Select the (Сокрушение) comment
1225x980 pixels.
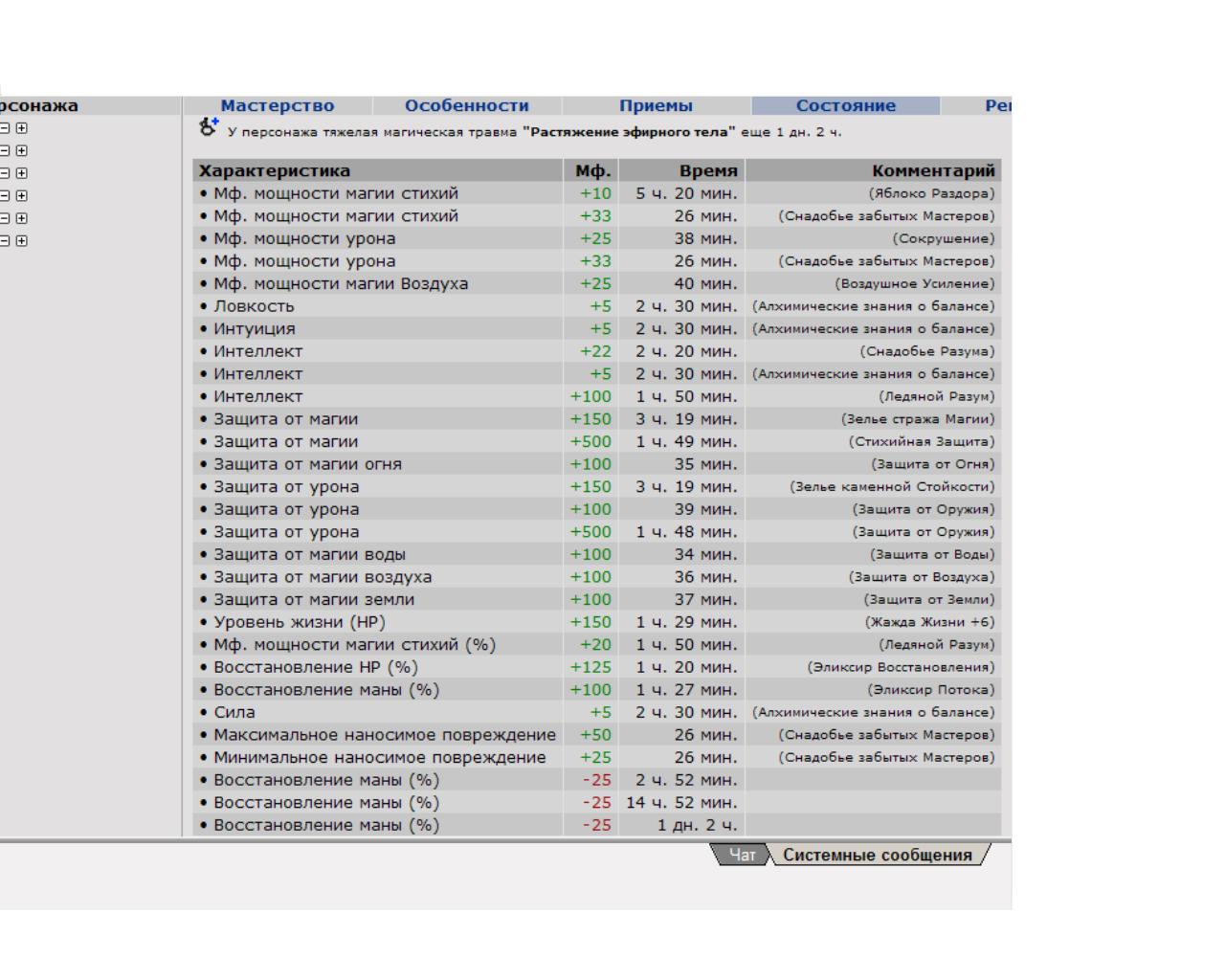[944, 238]
